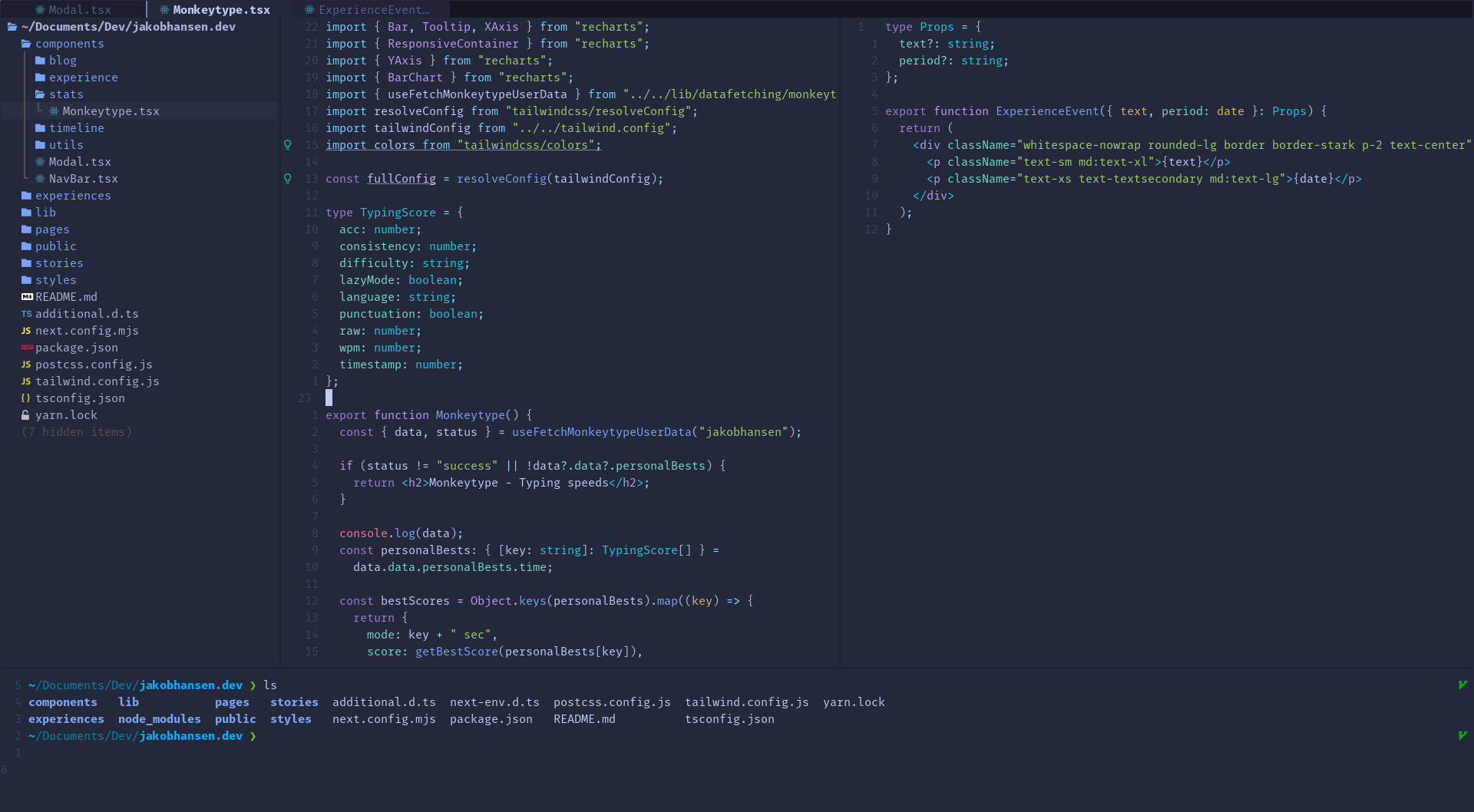This screenshot has height=812, width=1474.
Task: Click React icon beside Modal.tsx in tree
Action: (x=40, y=162)
